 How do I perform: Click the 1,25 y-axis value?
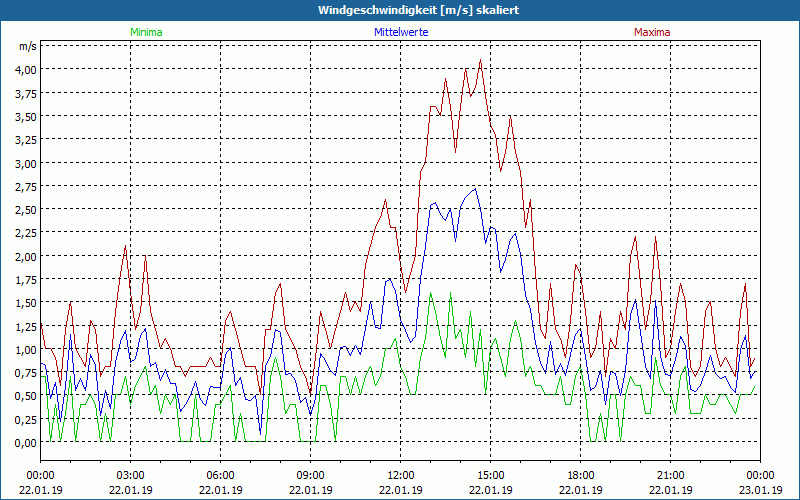pos(26,327)
